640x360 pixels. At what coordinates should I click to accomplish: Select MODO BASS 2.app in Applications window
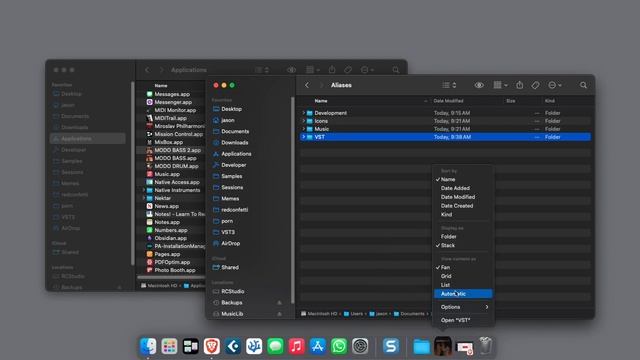(x=178, y=150)
